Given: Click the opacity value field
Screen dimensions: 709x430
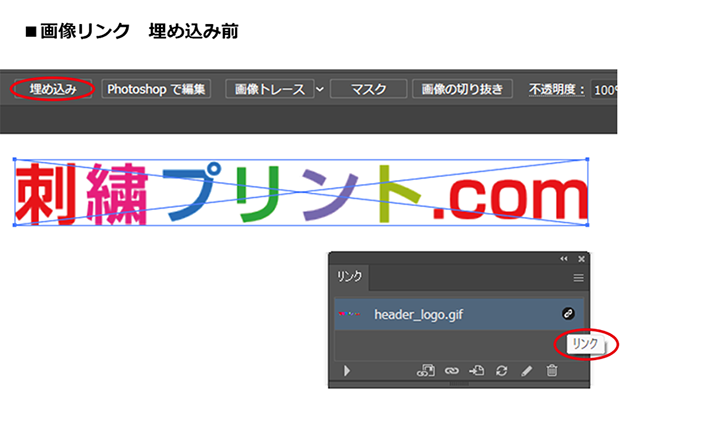Looking at the screenshot, I should point(604,90).
